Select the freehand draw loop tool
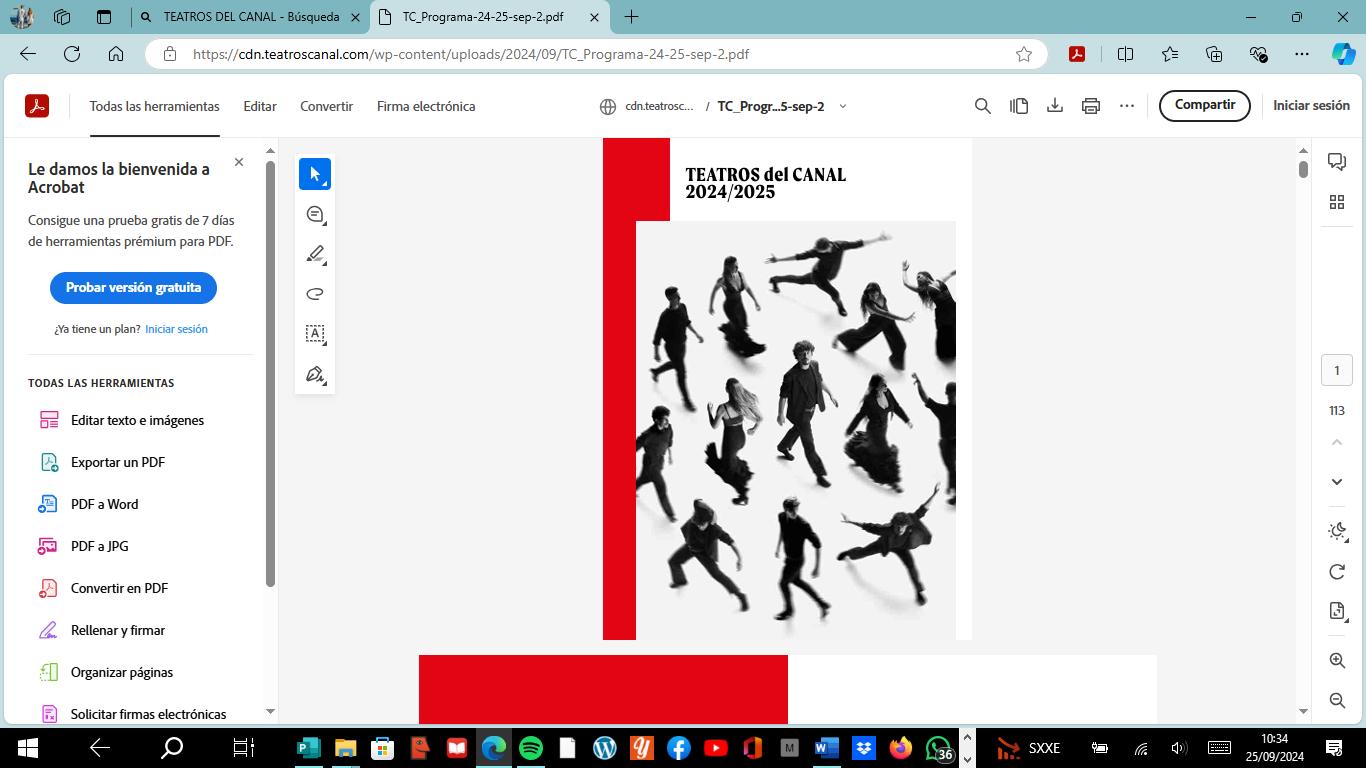Screen dimensions: 1366x768 [315, 294]
